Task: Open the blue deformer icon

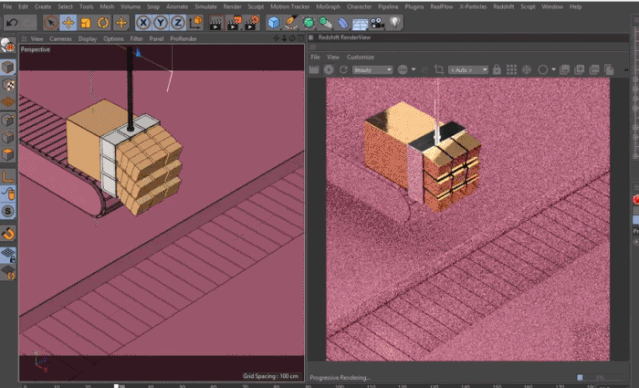Action: (343, 22)
